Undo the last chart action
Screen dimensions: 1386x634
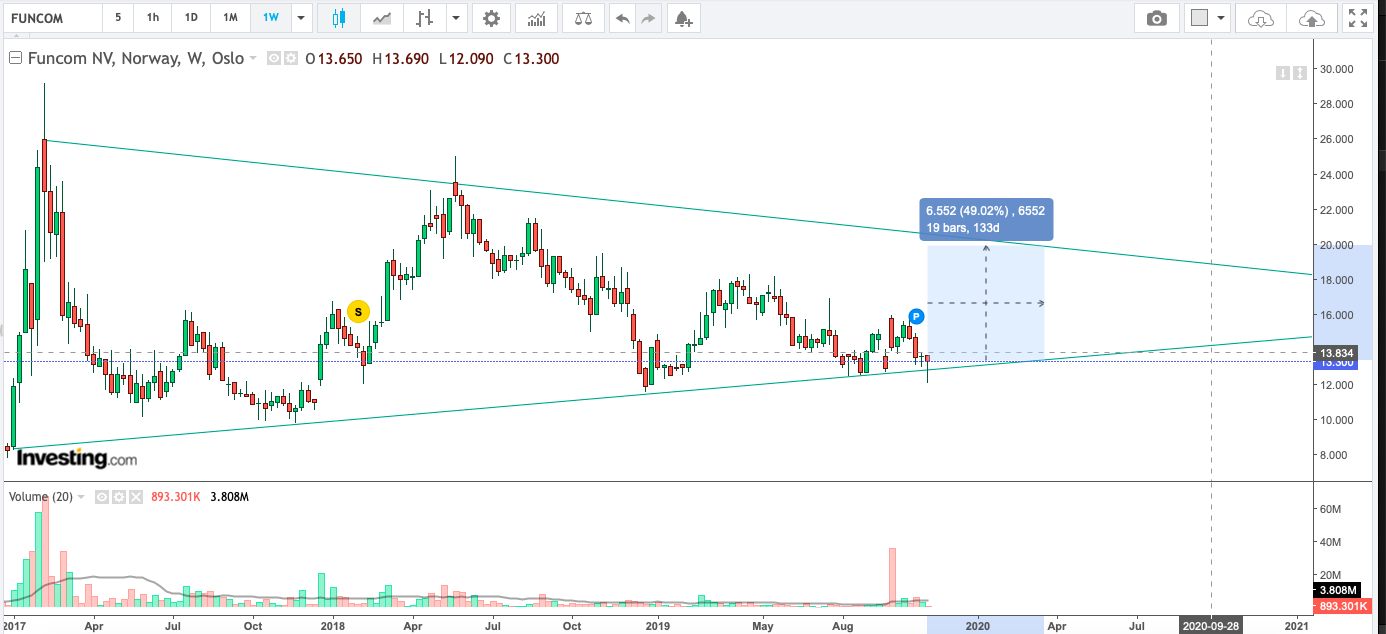click(623, 18)
